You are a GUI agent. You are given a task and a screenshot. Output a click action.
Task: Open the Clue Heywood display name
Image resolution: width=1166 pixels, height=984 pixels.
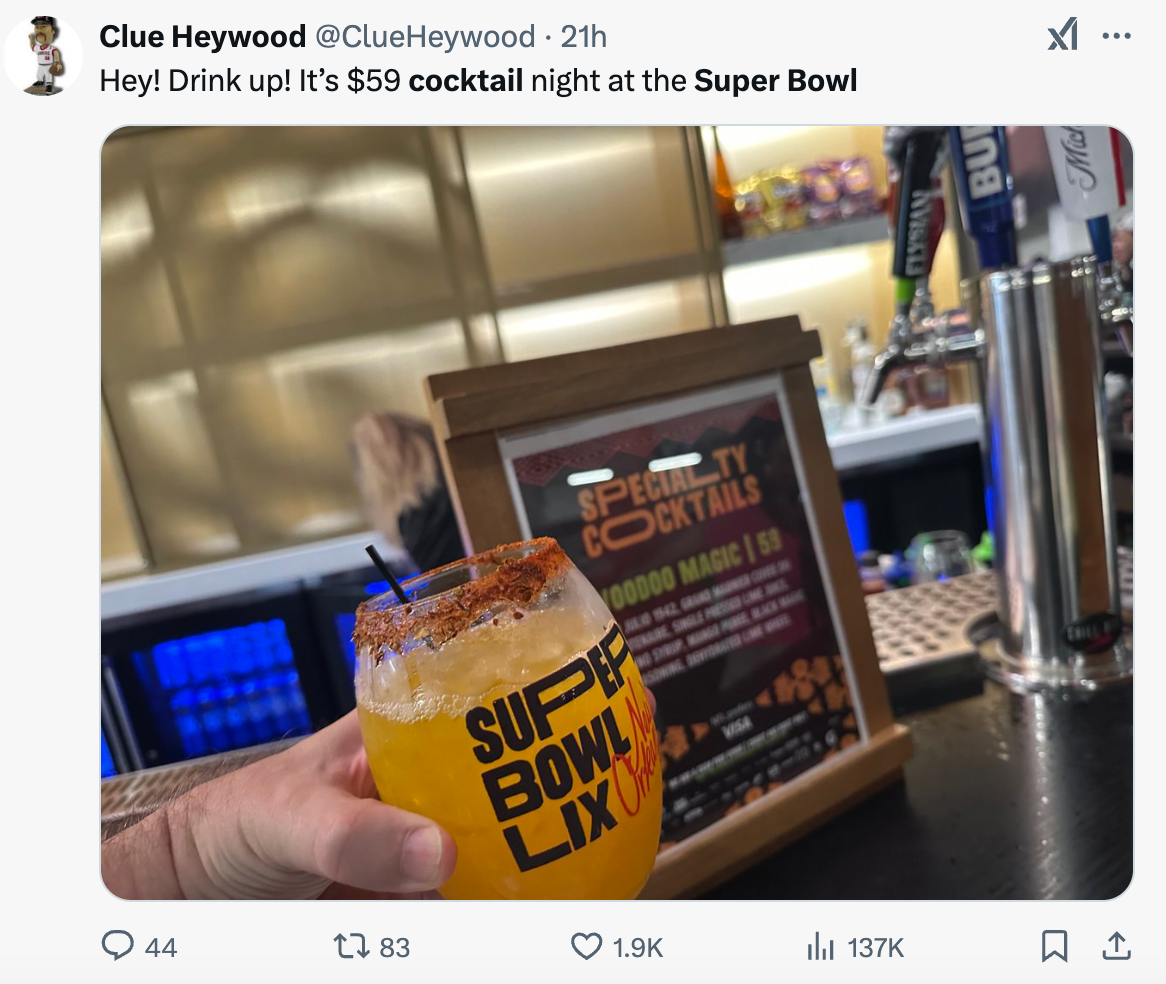(x=202, y=36)
